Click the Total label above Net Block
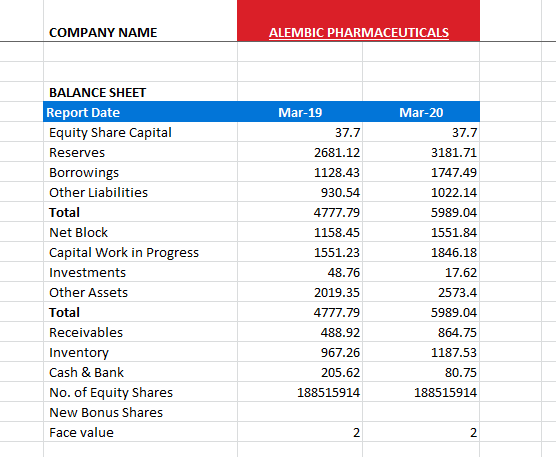Viewport: 556px width, 457px height. pos(64,212)
